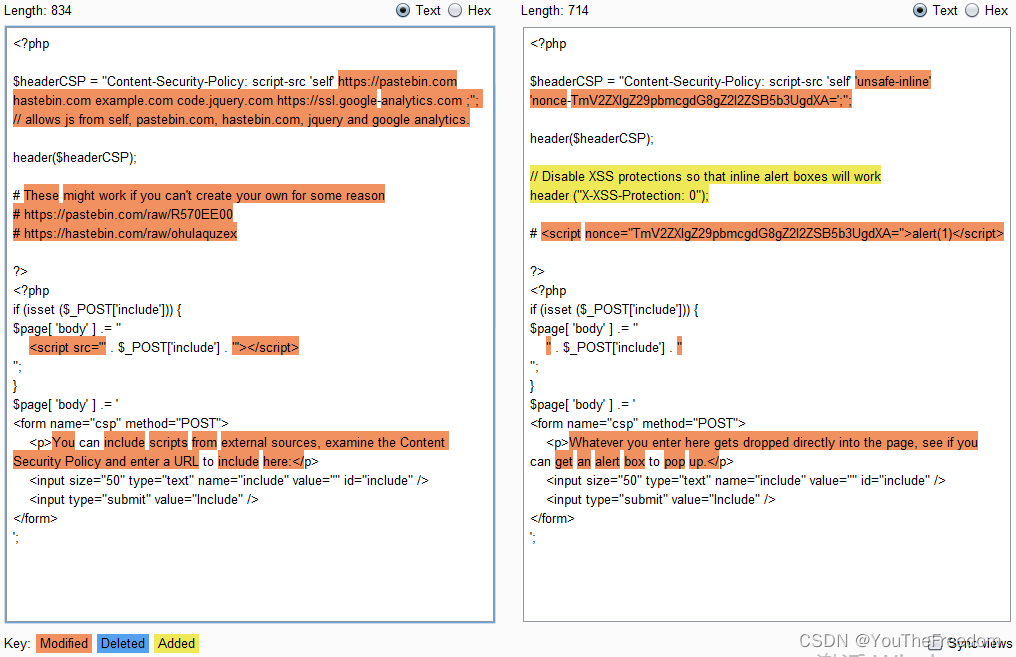Viewport: 1016px width, 657px height.
Task: Click the '<p>You can include scripts' line
Action: [237, 443]
